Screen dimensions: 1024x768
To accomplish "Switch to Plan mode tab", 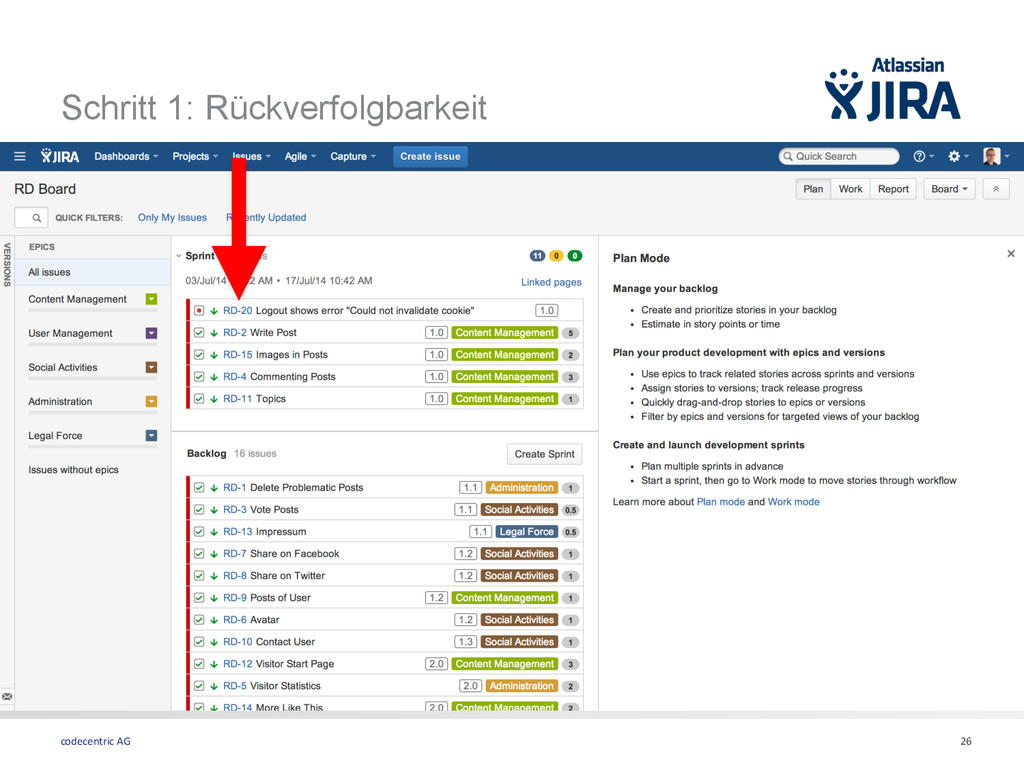I will 813,189.
